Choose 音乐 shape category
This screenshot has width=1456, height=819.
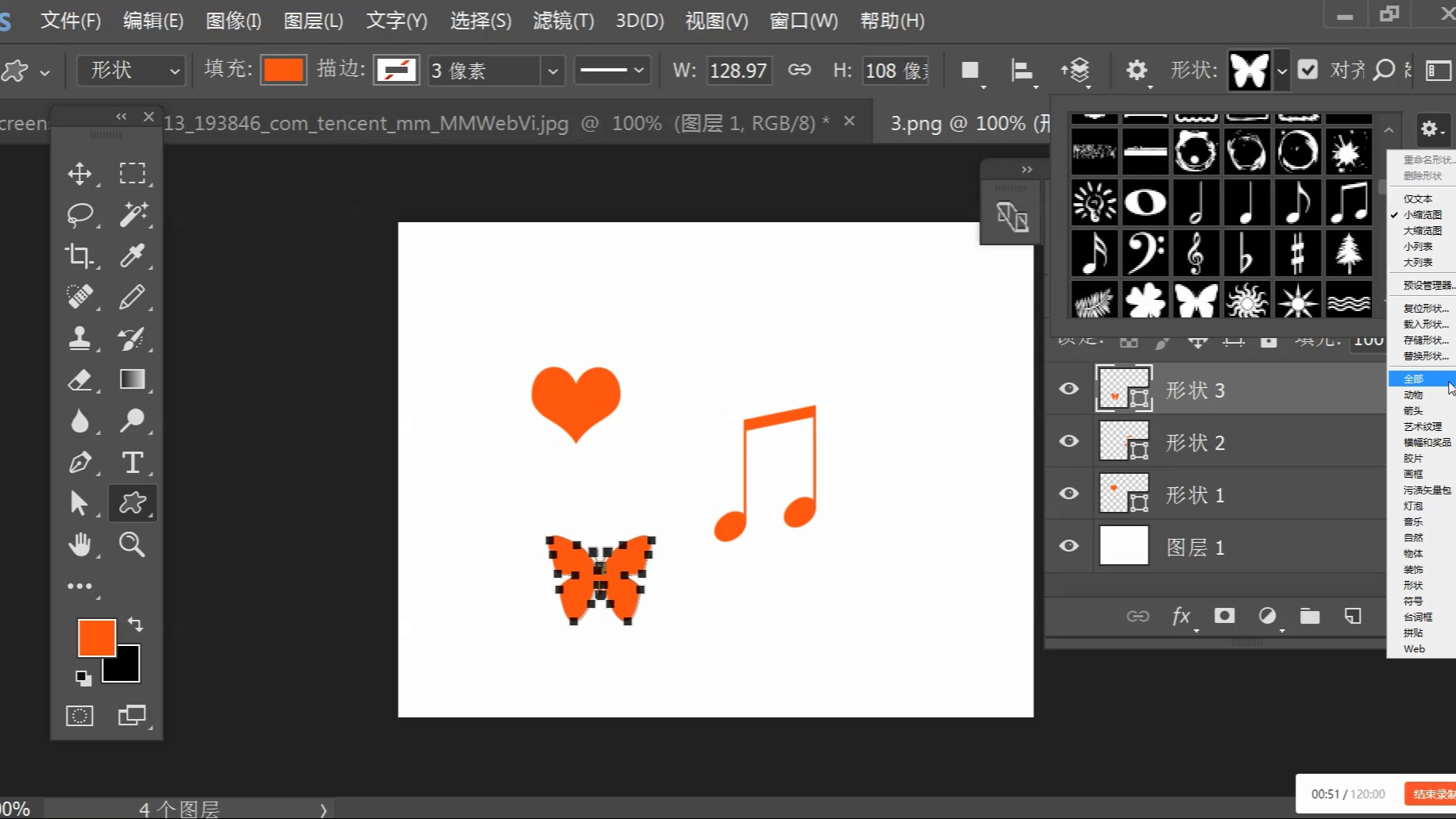click(x=1413, y=521)
